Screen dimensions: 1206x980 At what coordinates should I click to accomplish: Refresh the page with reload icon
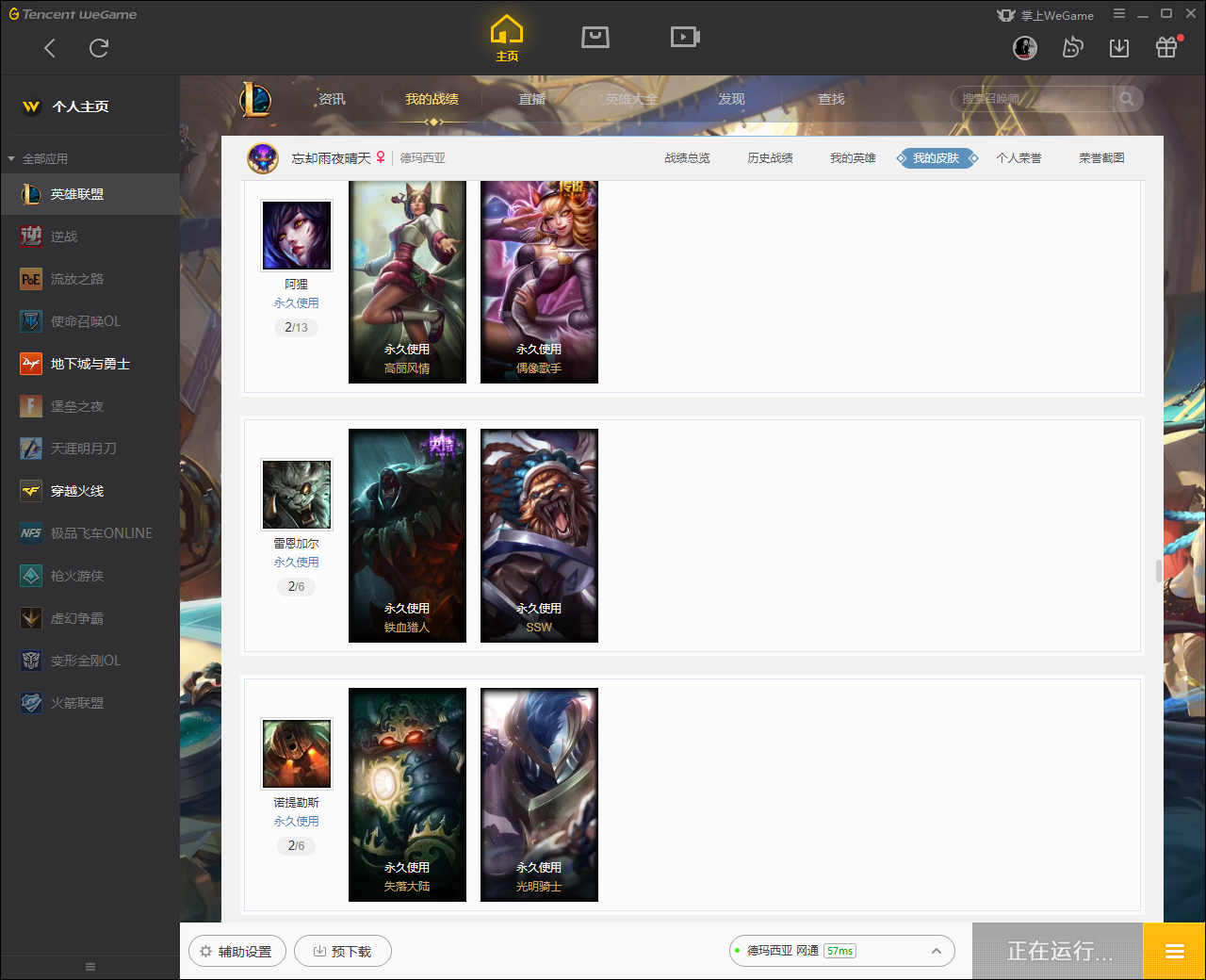click(x=99, y=48)
